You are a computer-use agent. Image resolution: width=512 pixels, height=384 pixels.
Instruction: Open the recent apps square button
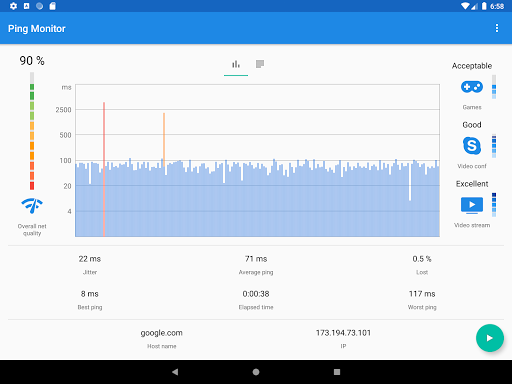337,372
